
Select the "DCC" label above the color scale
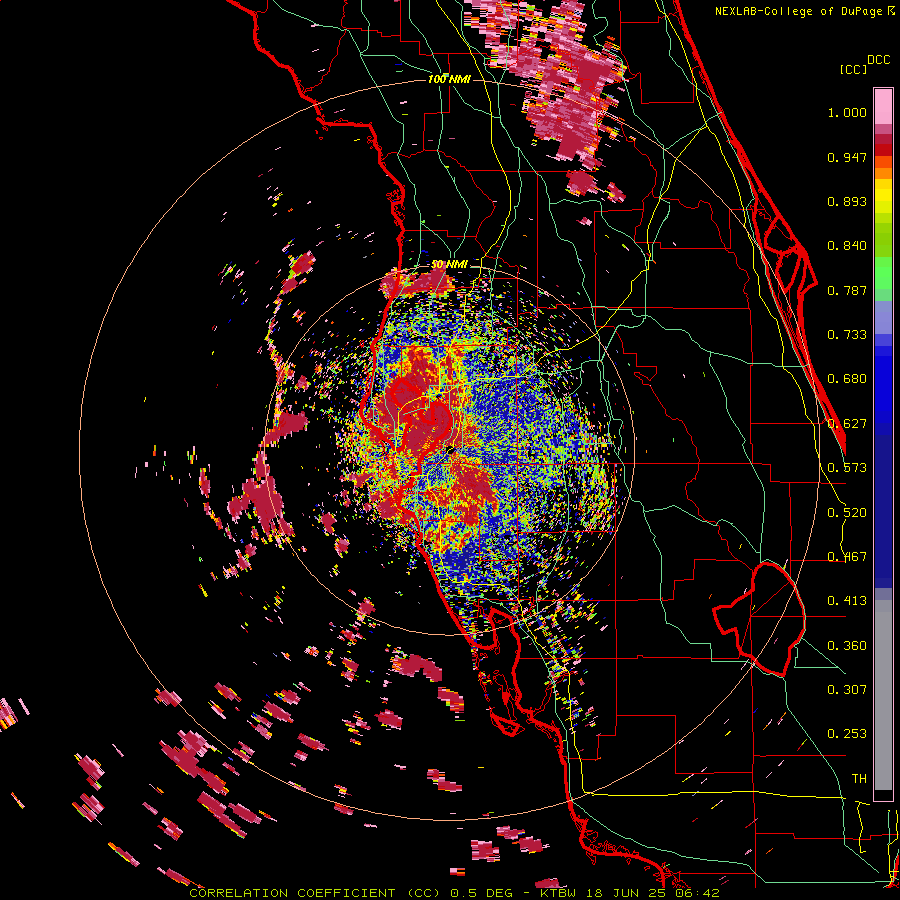879,60
